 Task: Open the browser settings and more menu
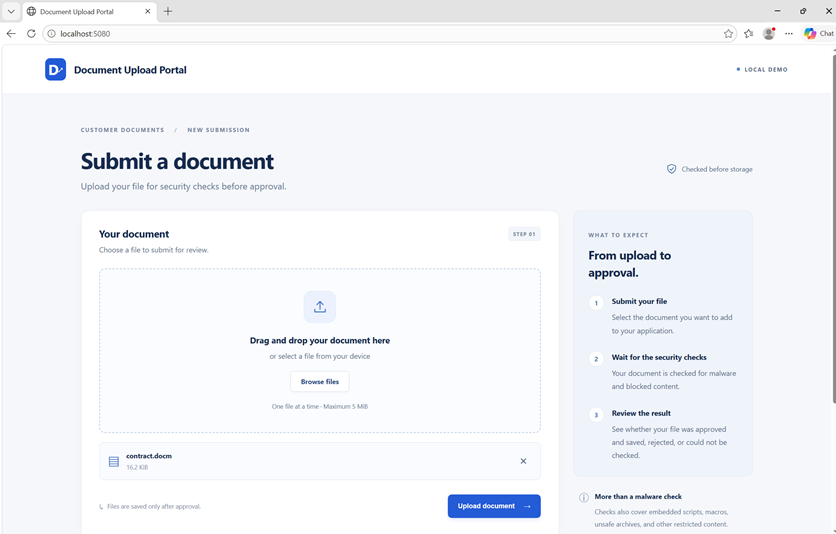click(789, 34)
